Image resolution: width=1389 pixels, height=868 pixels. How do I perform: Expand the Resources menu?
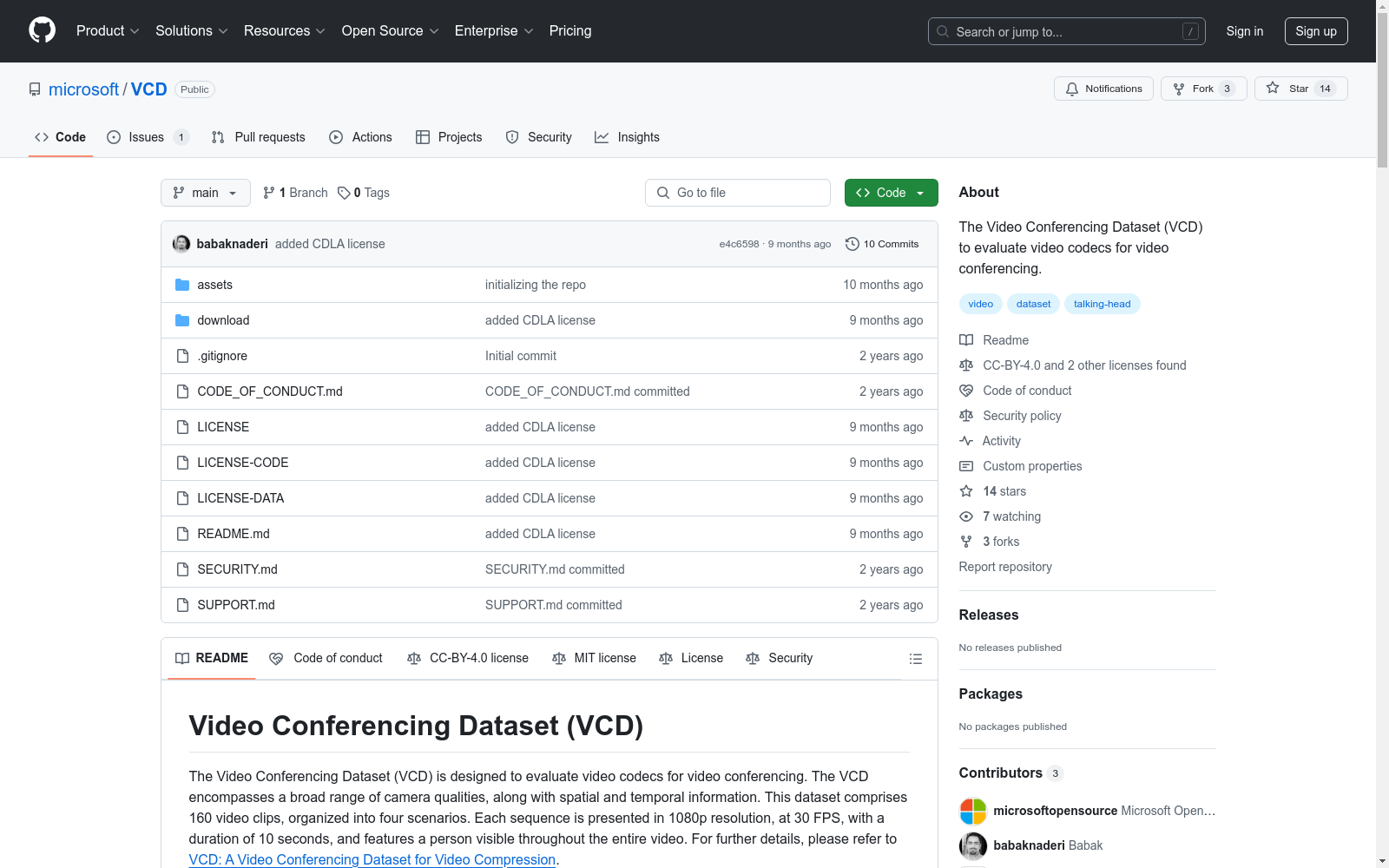(x=284, y=30)
